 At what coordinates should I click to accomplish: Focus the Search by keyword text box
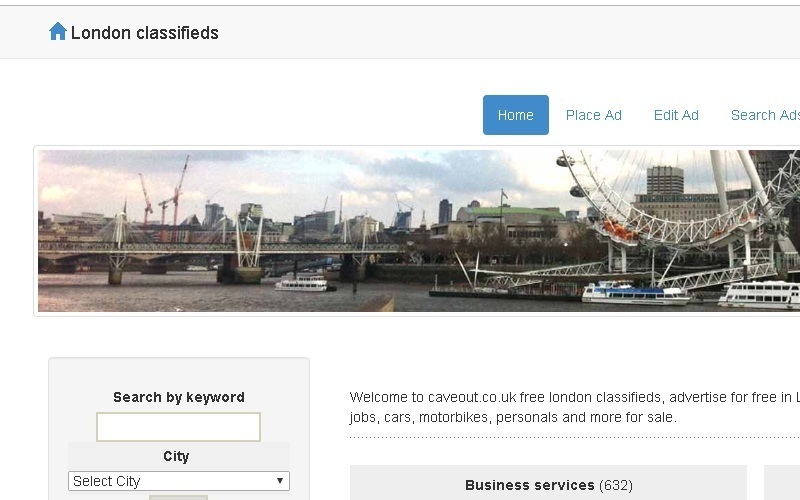click(x=179, y=427)
